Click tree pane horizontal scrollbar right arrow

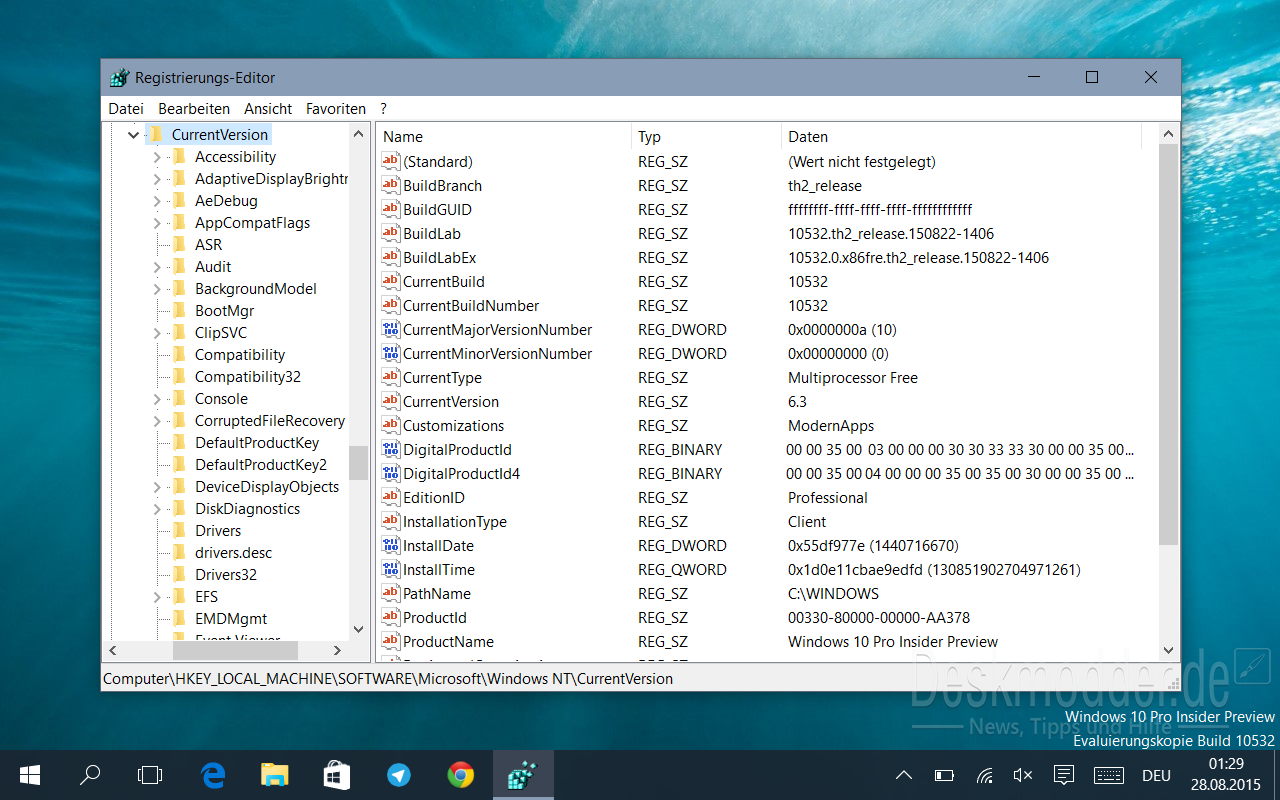click(x=337, y=650)
